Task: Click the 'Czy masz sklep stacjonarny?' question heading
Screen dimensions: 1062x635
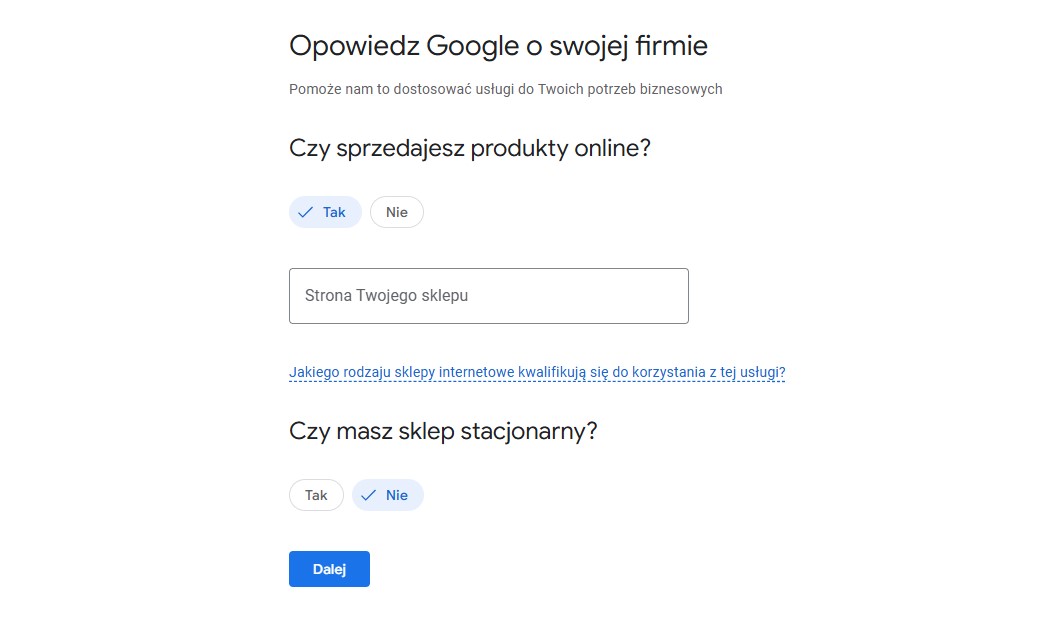Action: coord(443,432)
